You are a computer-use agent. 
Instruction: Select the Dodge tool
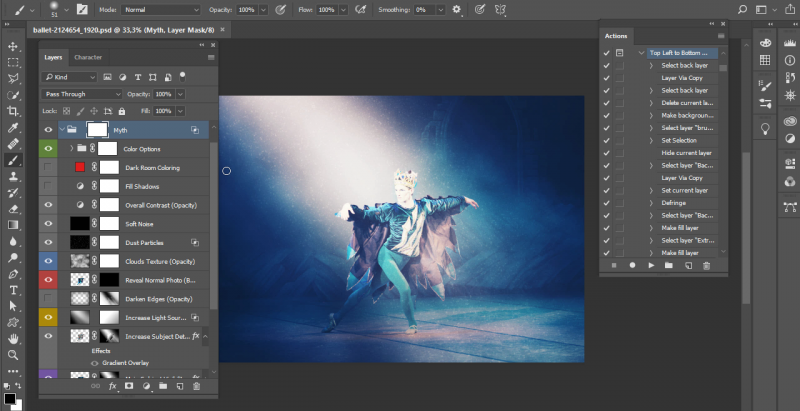[x=13, y=258]
